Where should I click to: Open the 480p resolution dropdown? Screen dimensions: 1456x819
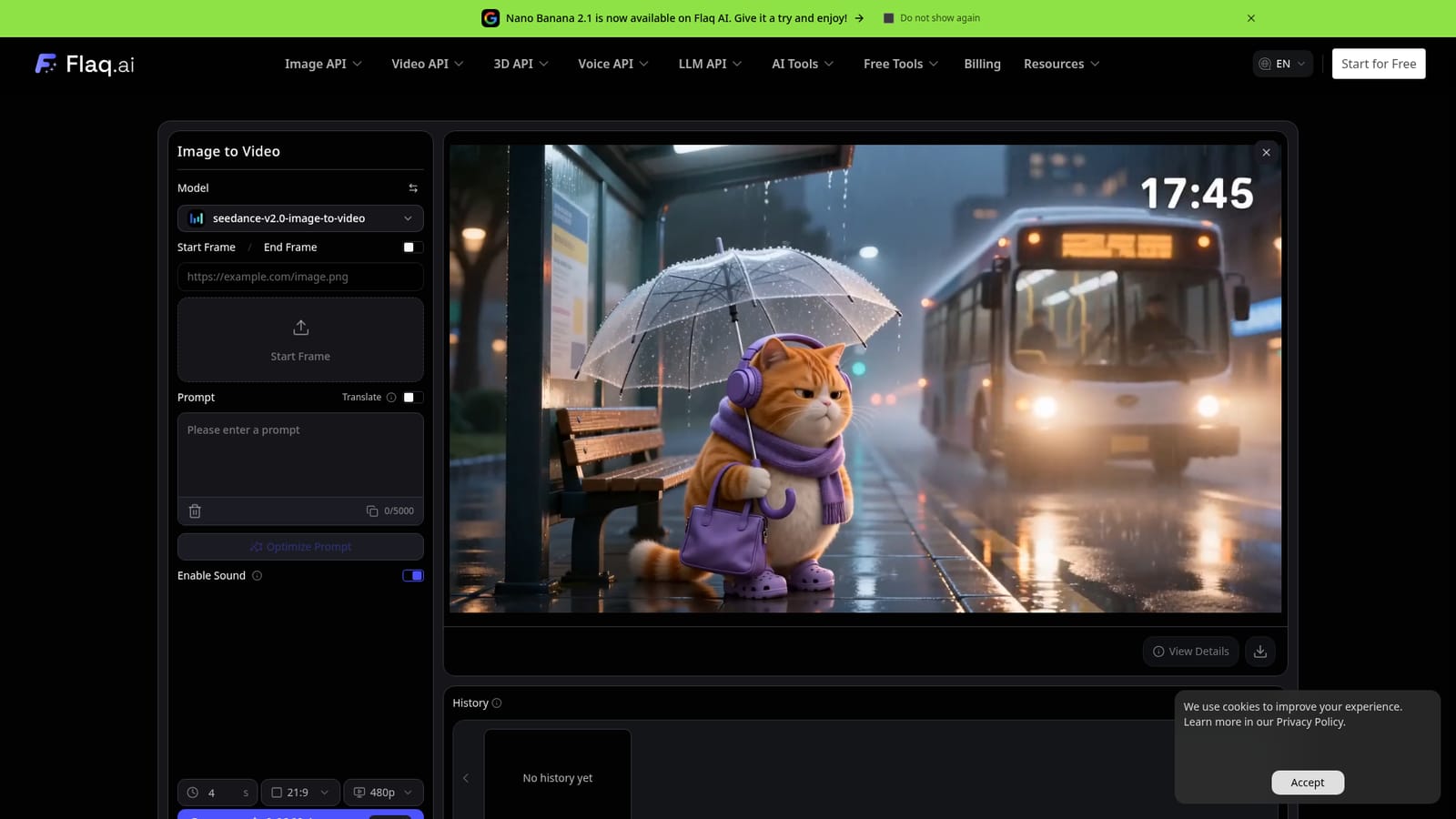[383, 793]
